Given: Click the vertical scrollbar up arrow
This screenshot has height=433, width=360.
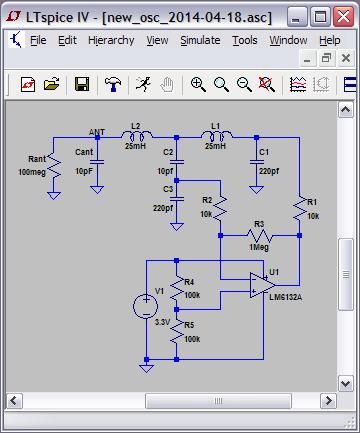Looking at the screenshot, I should click(346, 110).
